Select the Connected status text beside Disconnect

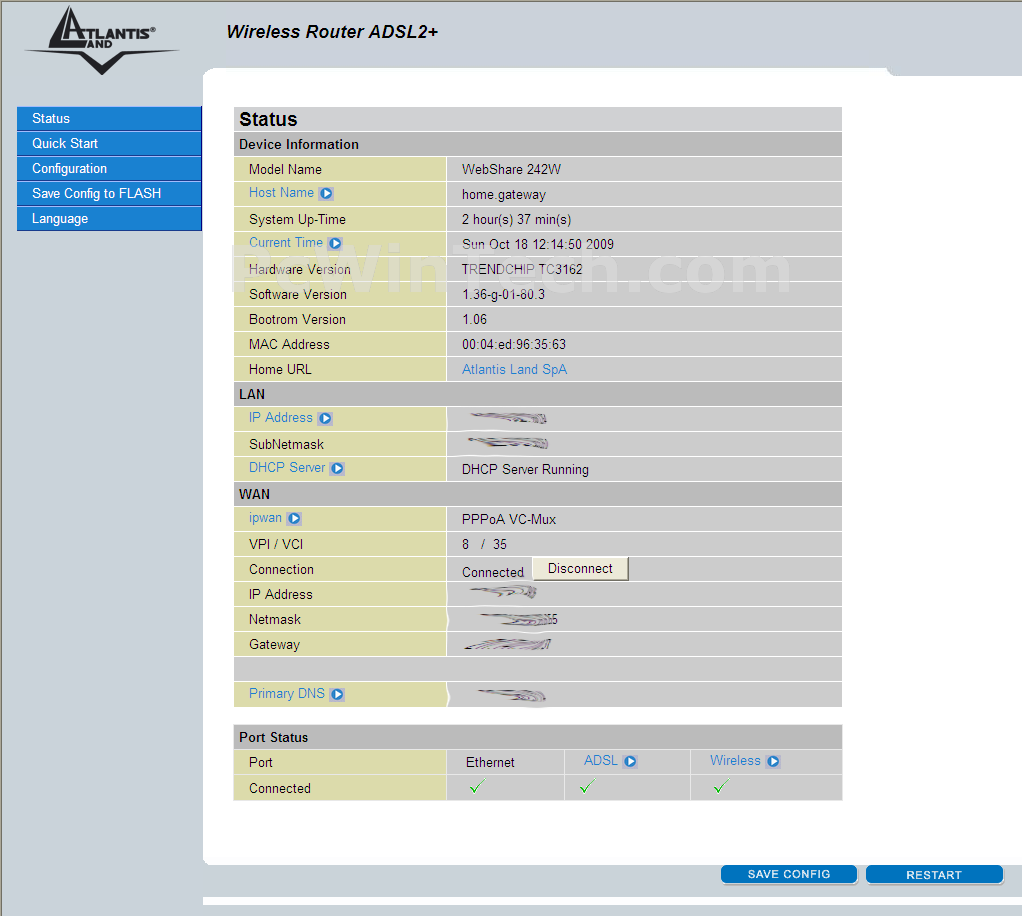pyautogui.click(x=493, y=572)
